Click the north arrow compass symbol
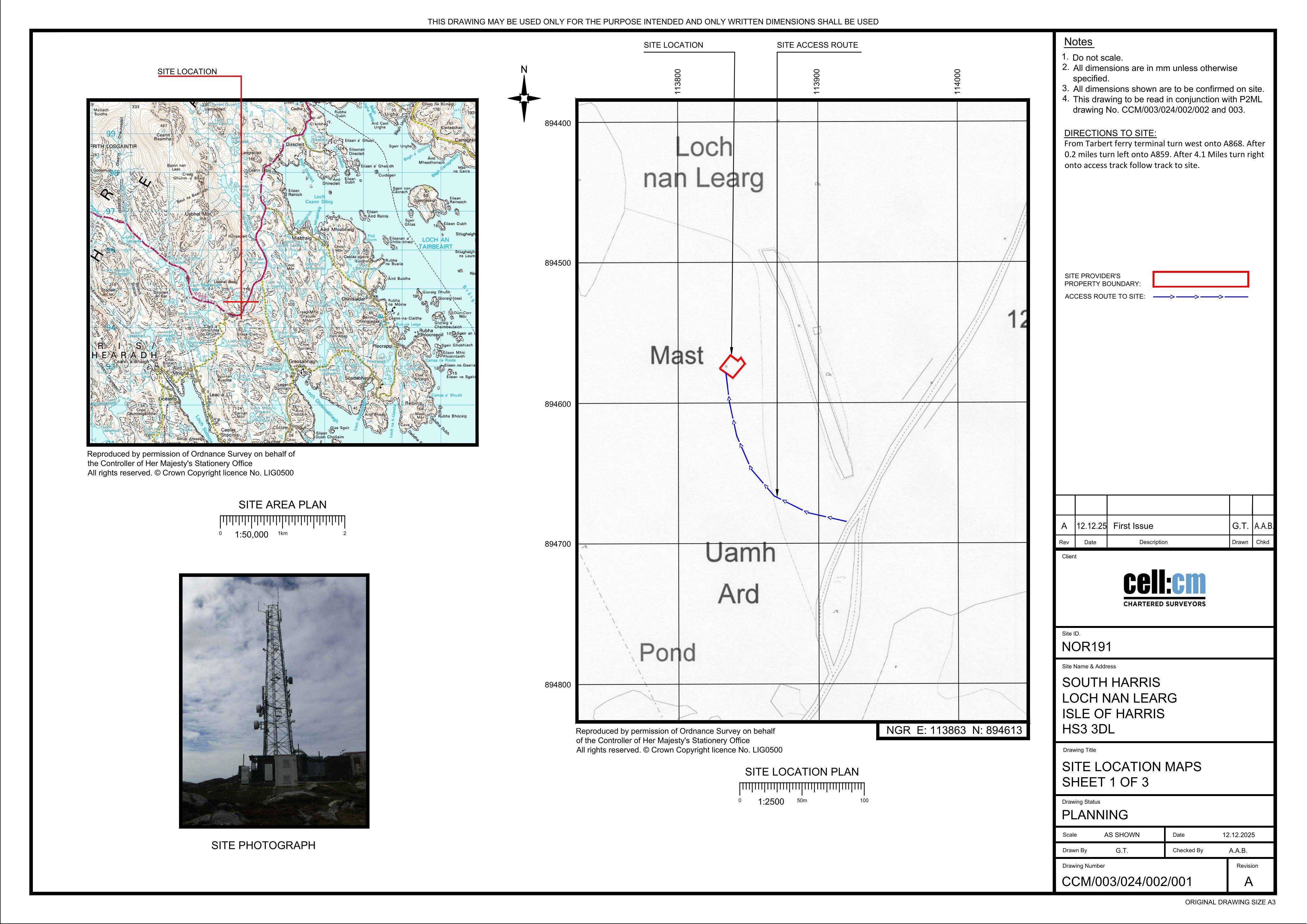The height and width of the screenshot is (924, 1307). [x=524, y=98]
